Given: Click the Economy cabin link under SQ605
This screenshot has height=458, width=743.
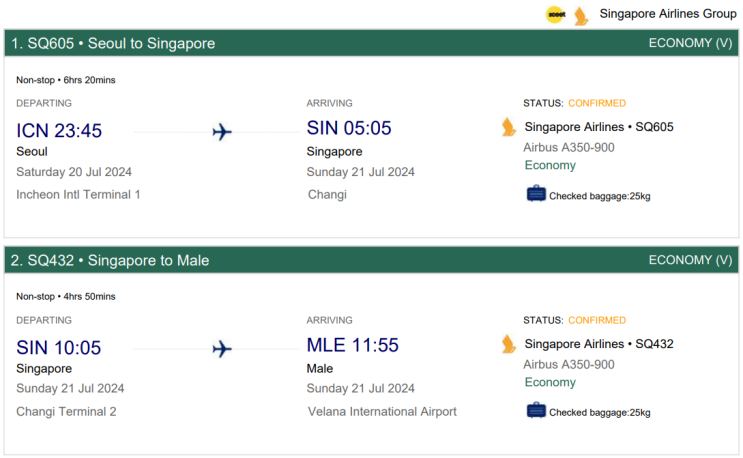Looking at the screenshot, I should point(550,165).
